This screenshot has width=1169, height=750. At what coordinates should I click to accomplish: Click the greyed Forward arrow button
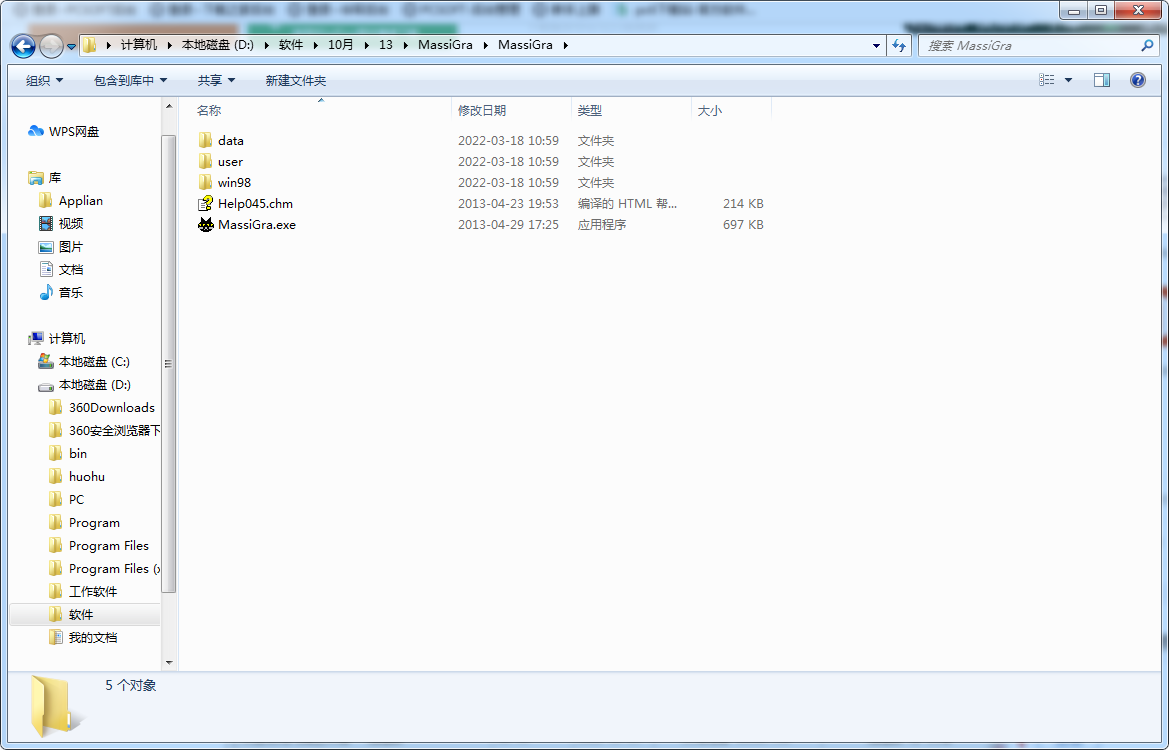(51, 46)
